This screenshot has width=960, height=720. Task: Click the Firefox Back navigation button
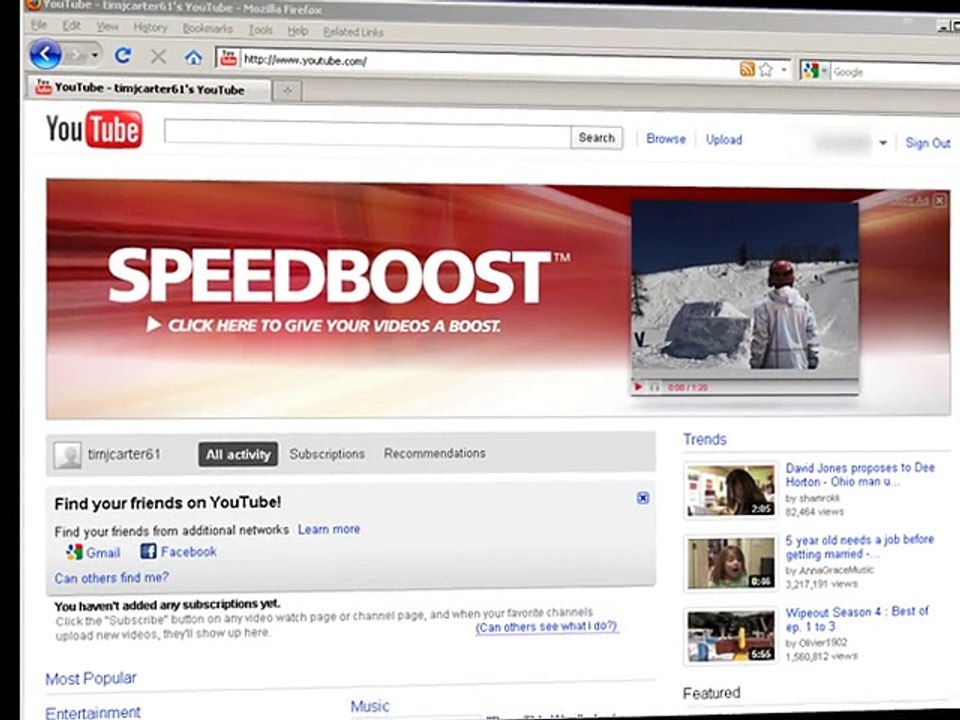click(45, 54)
